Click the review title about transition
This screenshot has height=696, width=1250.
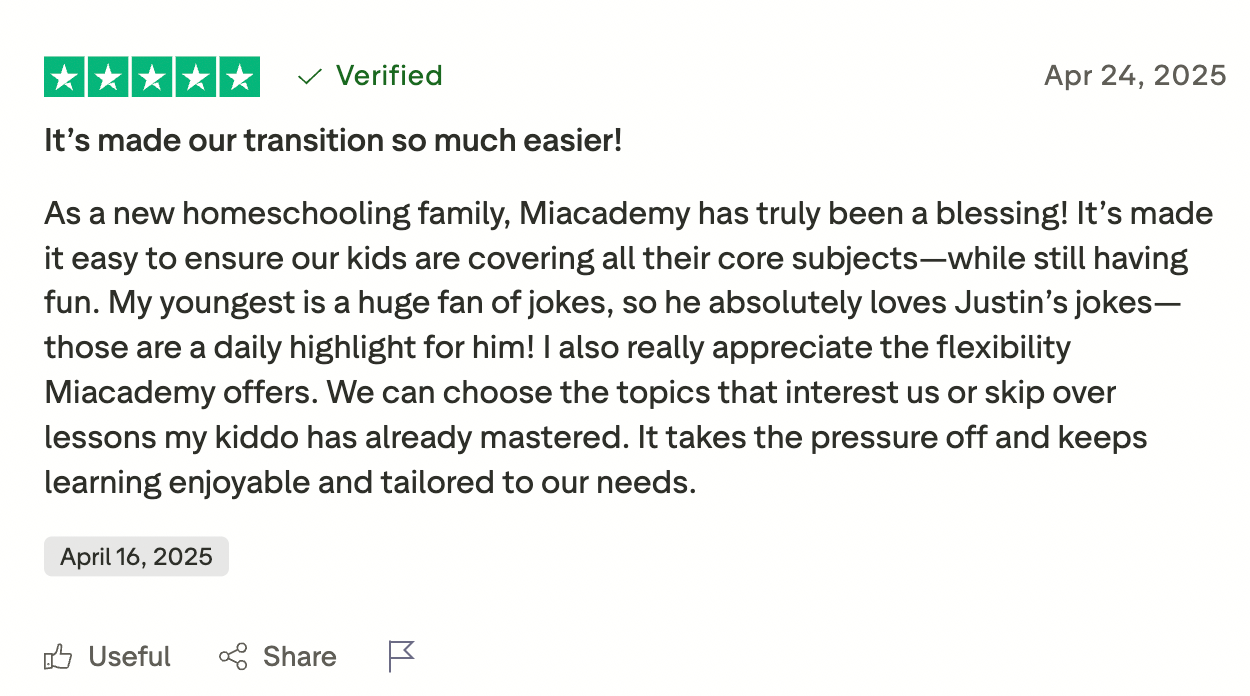(330, 140)
